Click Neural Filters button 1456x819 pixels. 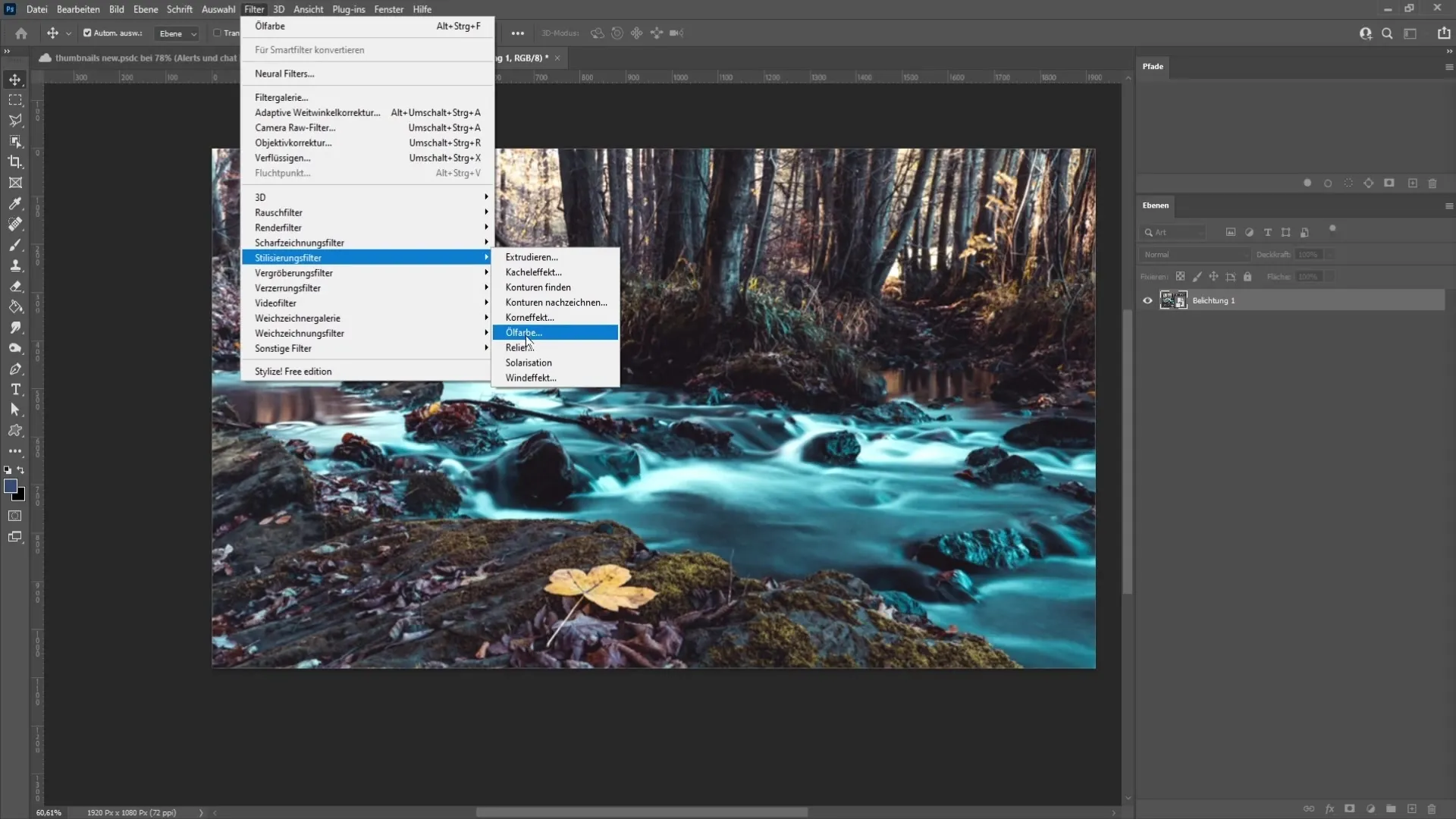point(284,73)
